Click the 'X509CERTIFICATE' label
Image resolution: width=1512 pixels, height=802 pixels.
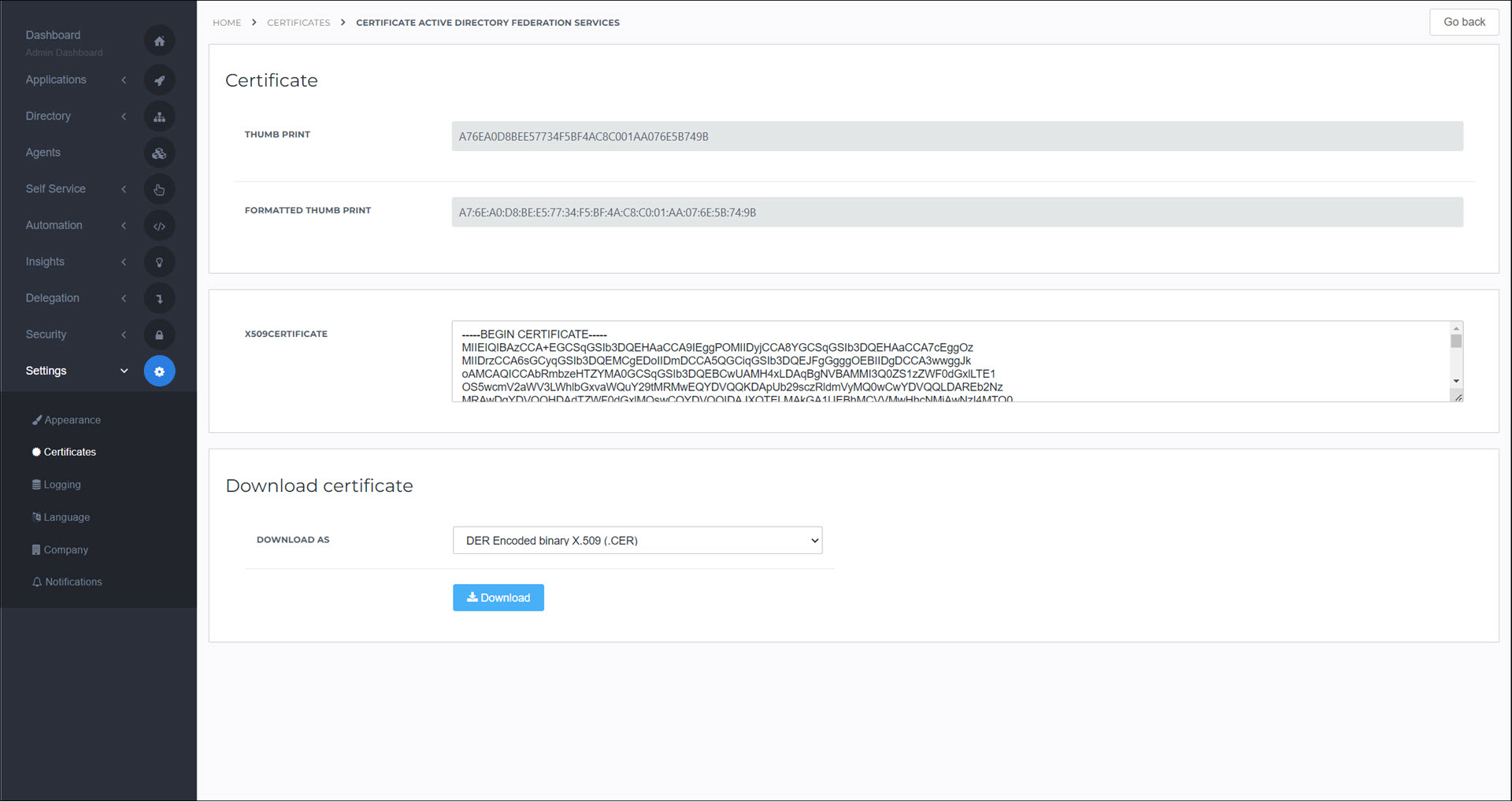pyautogui.click(x=286, y=334)
